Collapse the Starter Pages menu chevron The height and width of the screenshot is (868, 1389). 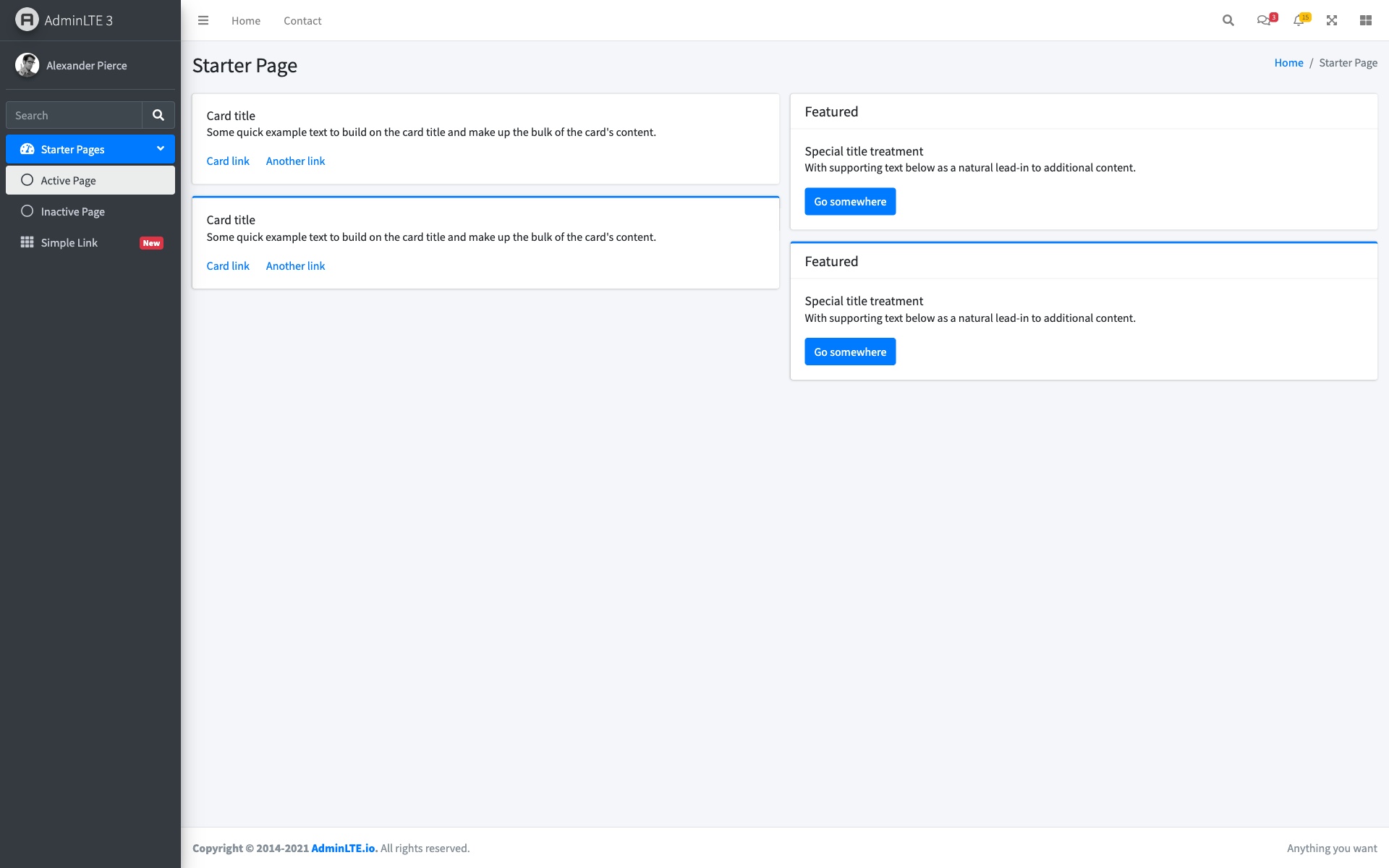tap(160, 148)
